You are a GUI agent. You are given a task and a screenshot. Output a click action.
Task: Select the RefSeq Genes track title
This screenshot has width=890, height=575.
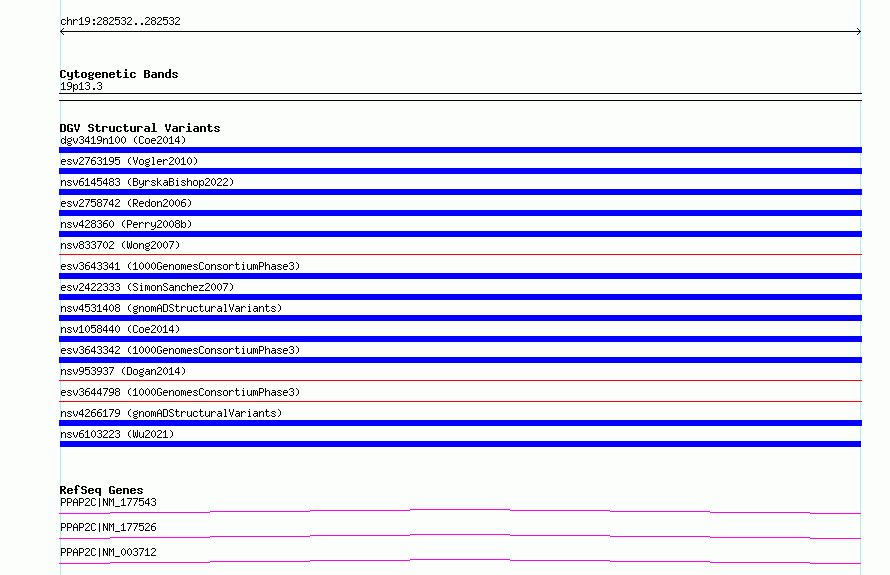pyautogui.click(x=102, y=490)
